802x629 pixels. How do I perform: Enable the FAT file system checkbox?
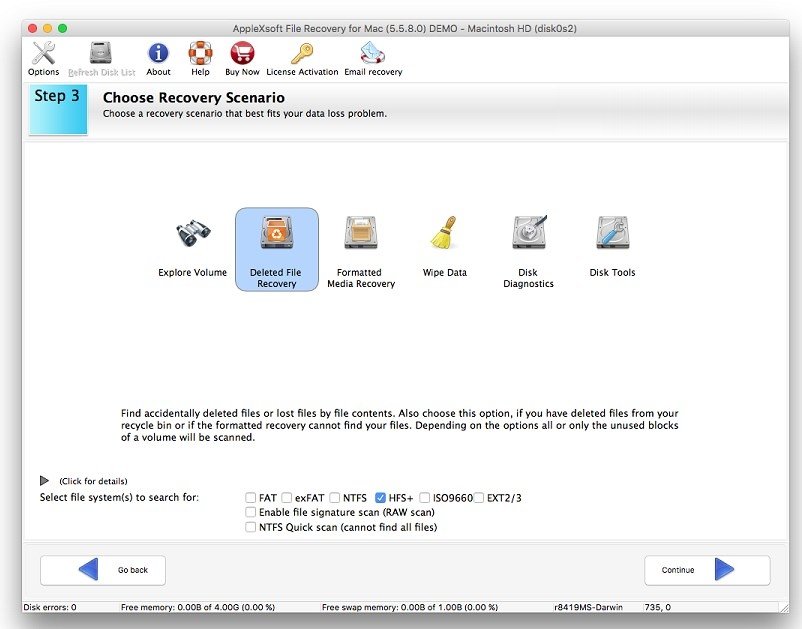(251, 498)
